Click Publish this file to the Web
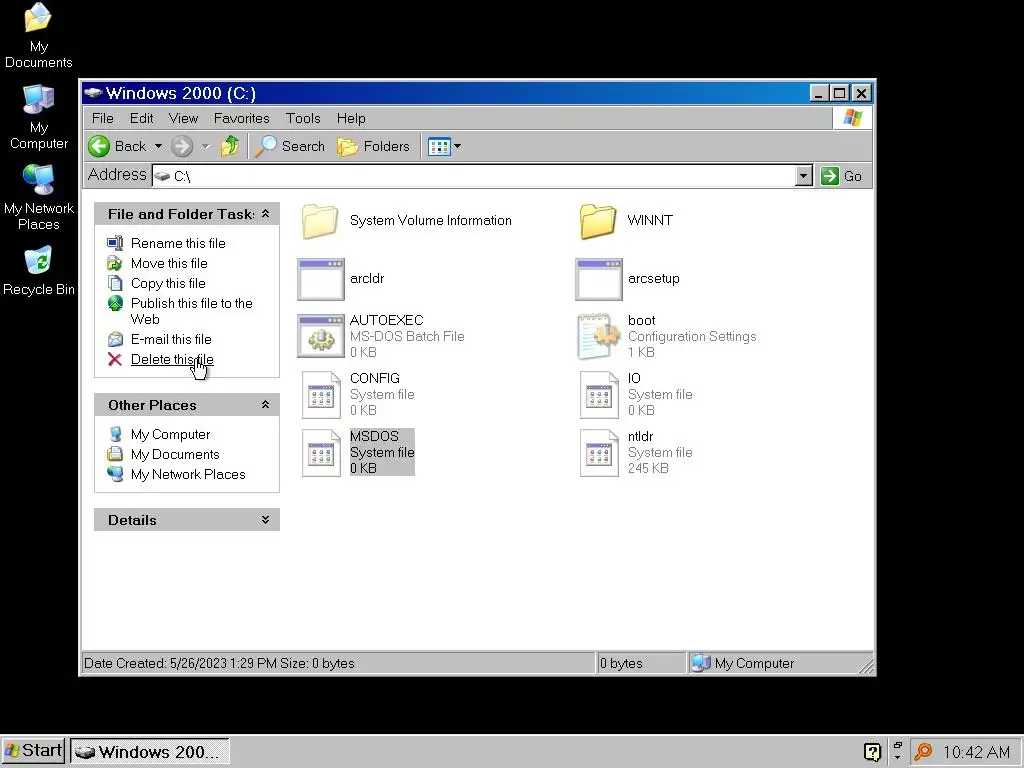This screenshot has height=768, width=1024. tap(191, 311)
